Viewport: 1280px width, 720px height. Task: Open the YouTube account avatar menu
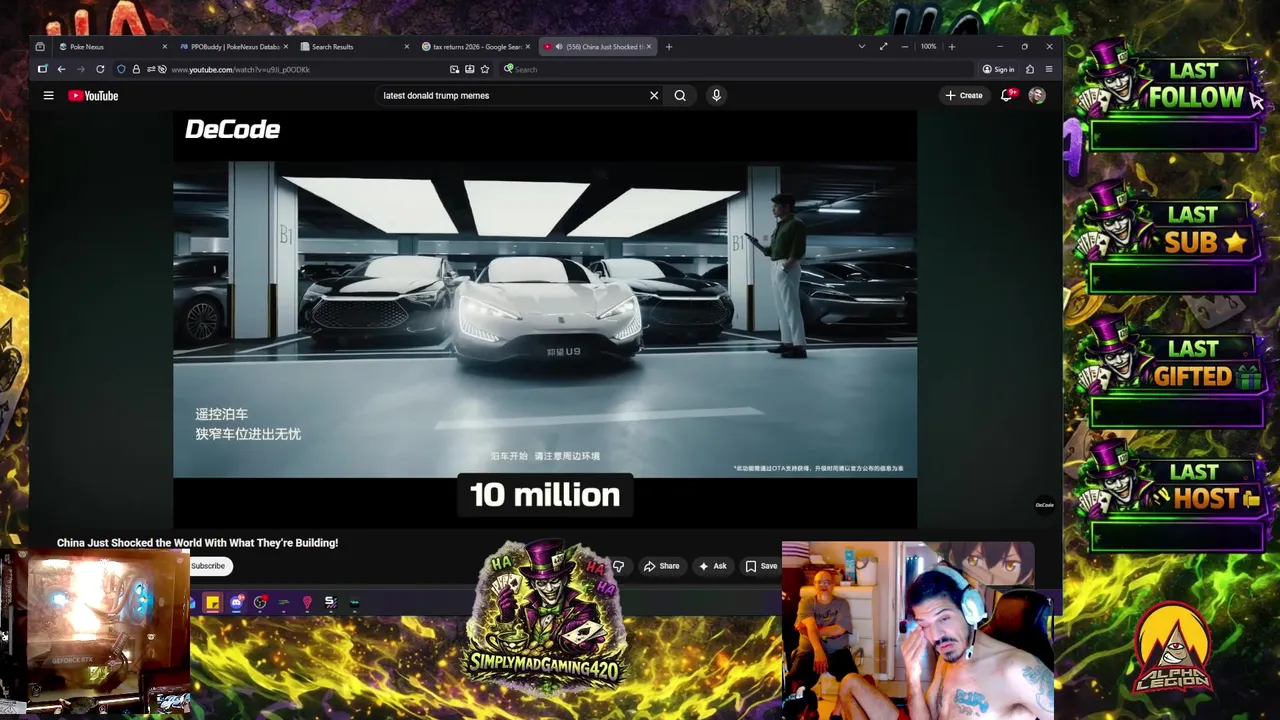(x=1037, y=96)
